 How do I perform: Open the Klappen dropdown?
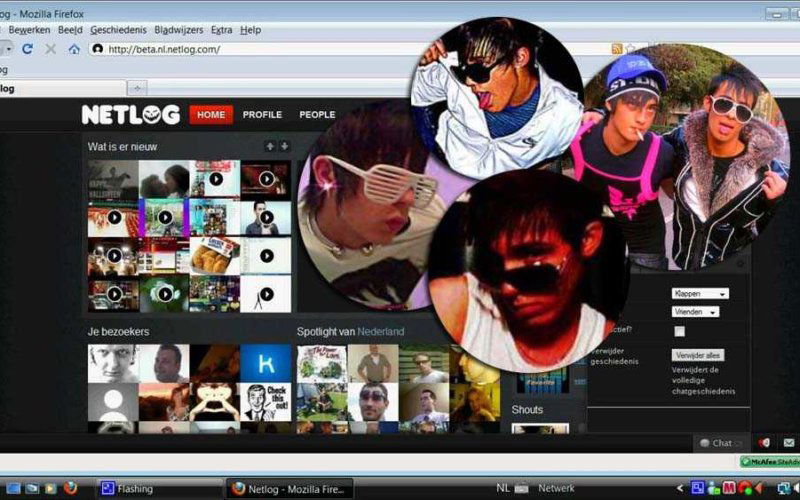click(x=700, y=293)
